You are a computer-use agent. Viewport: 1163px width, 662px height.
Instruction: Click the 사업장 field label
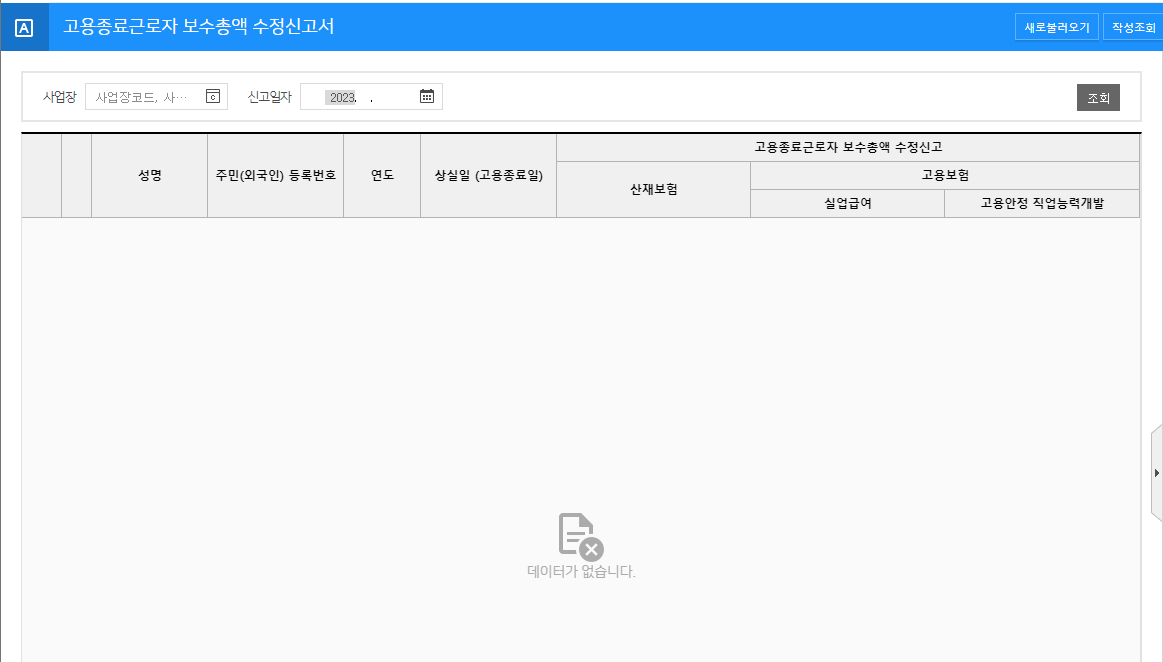tap(59, 97)
